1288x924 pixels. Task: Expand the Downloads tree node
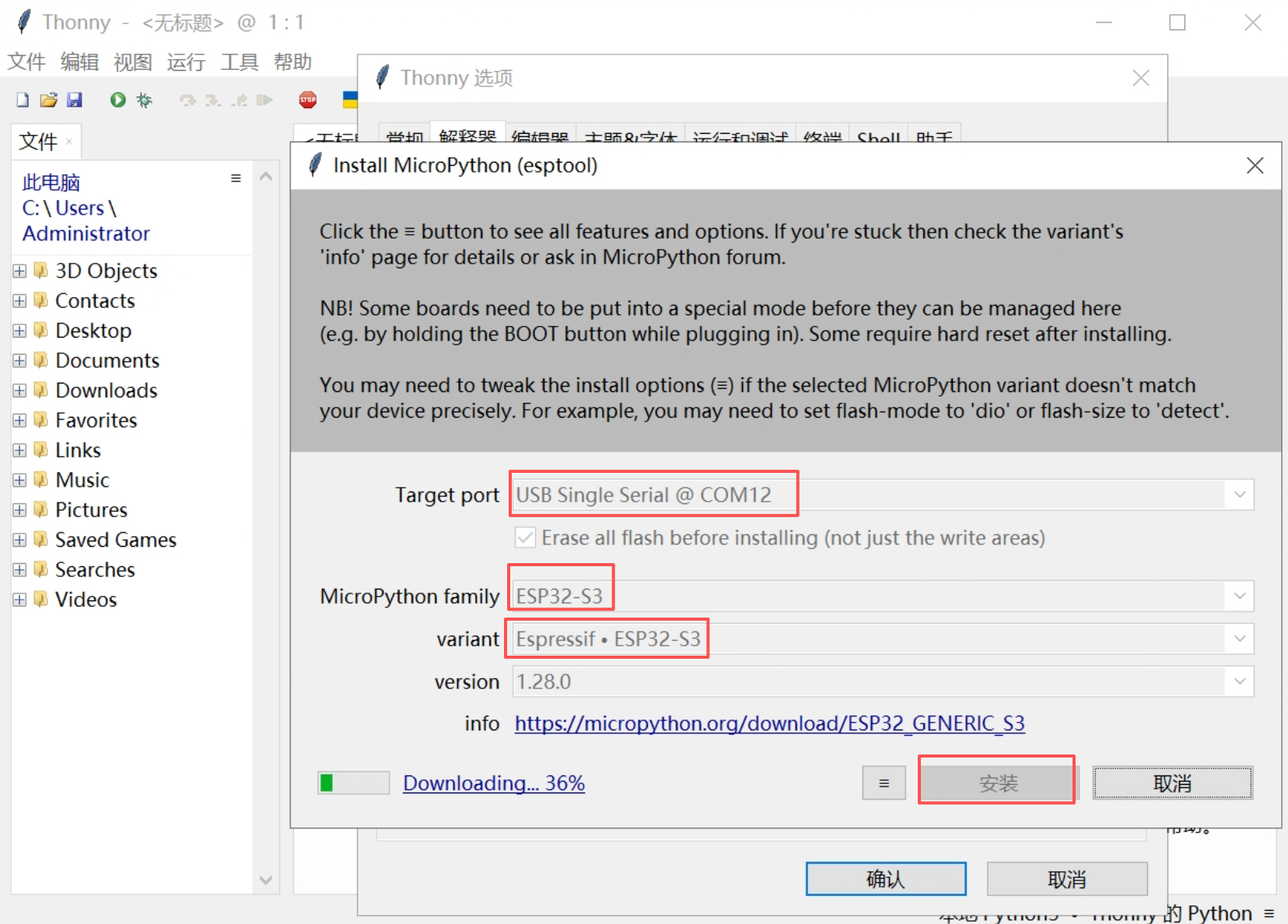(19, 390)
